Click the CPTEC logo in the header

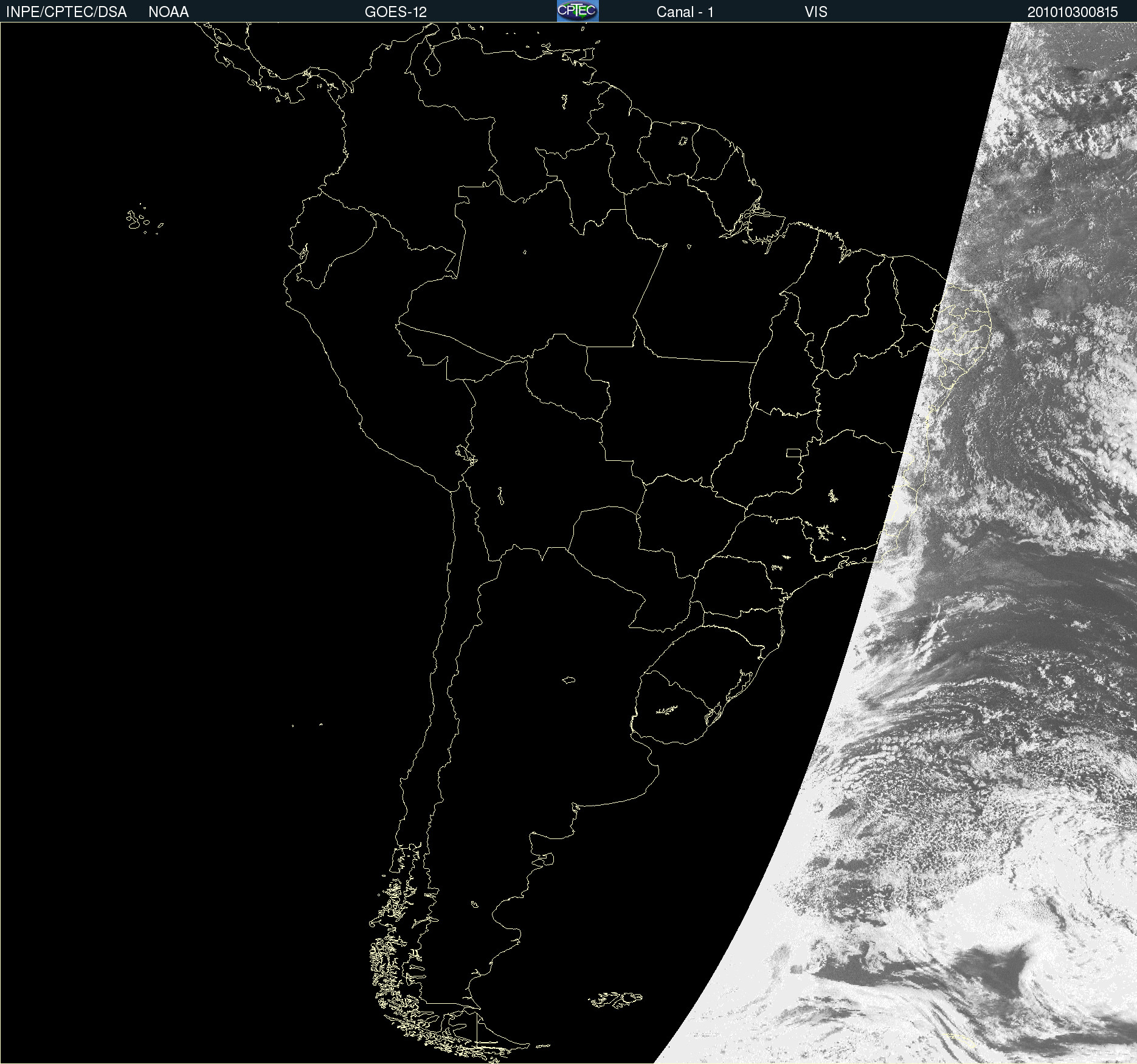[x=578, y=11]
